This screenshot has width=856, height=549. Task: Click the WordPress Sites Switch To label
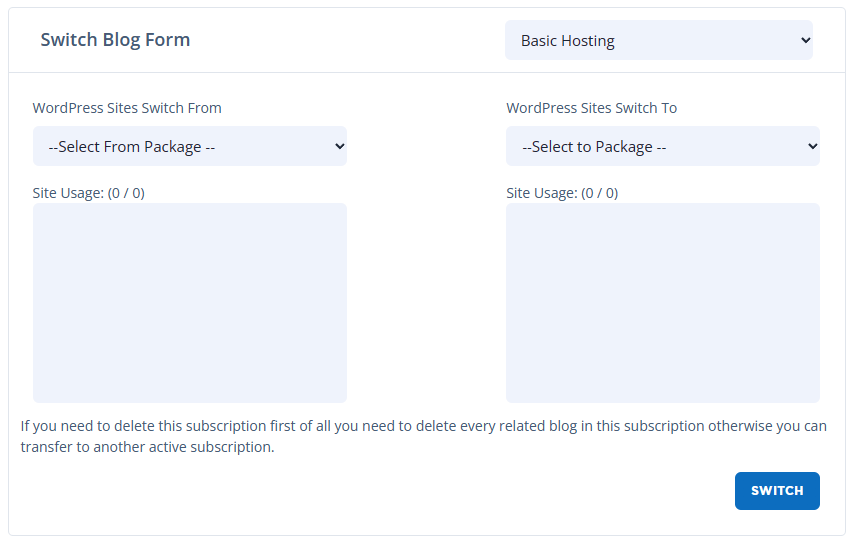click(591, 108)
